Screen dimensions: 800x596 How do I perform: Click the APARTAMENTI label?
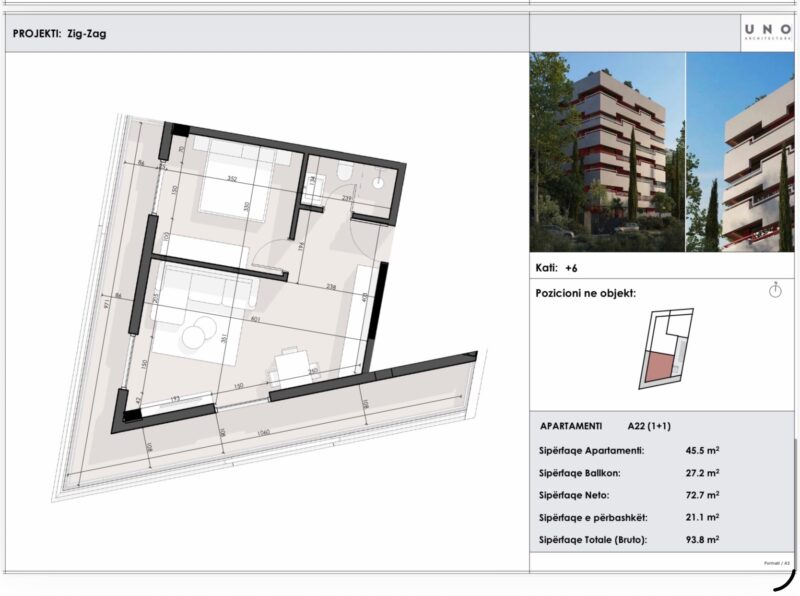pos(571,426)
